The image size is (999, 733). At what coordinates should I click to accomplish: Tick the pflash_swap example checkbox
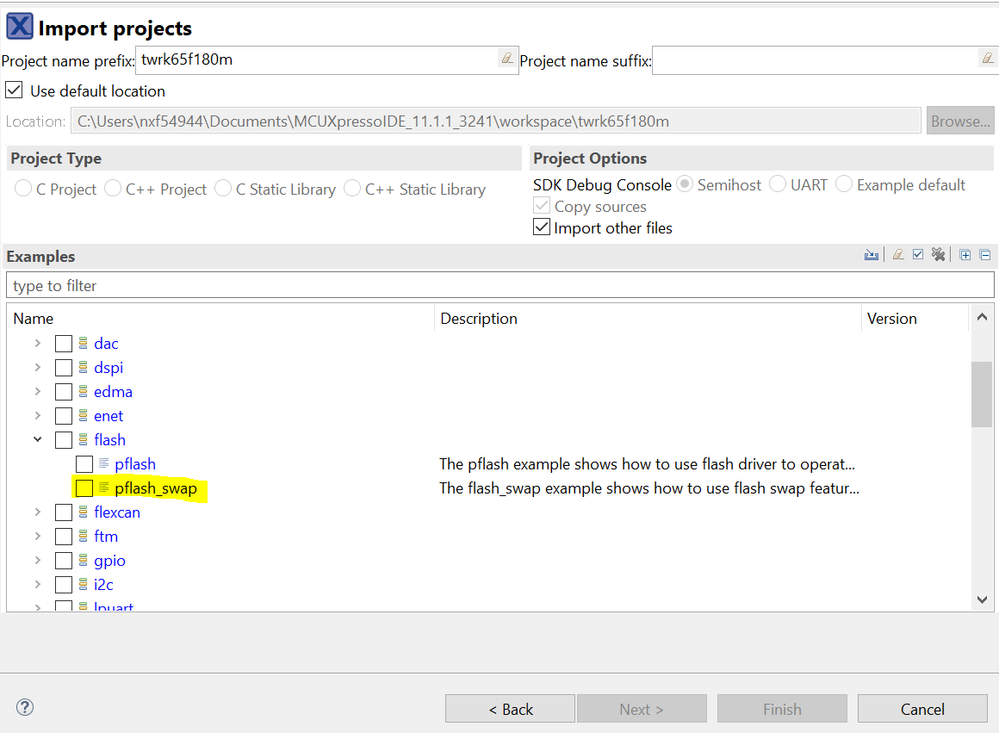pyautogui.click(x=85, y=488)
